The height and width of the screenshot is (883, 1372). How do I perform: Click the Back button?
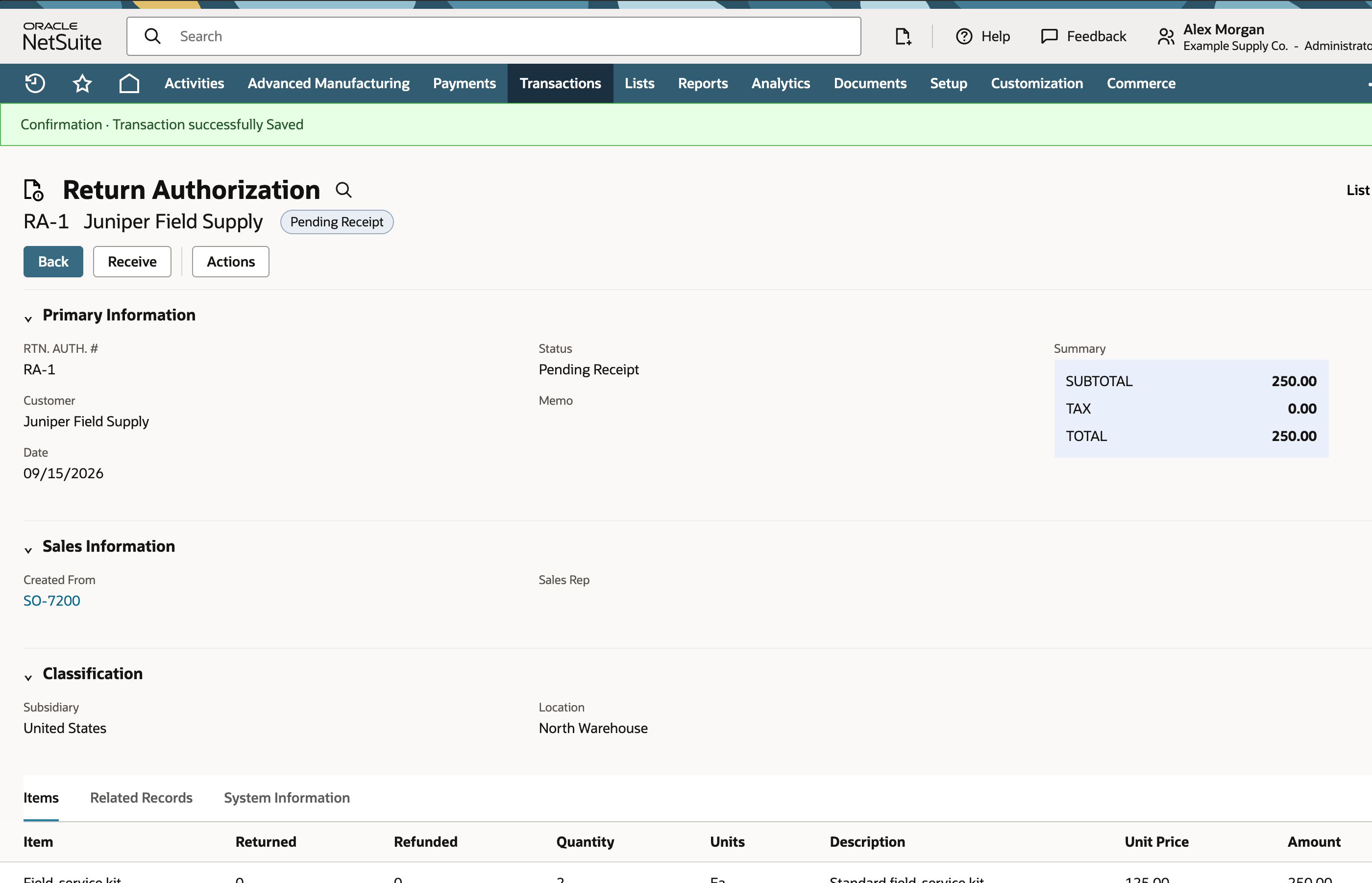tap(53, 262)
